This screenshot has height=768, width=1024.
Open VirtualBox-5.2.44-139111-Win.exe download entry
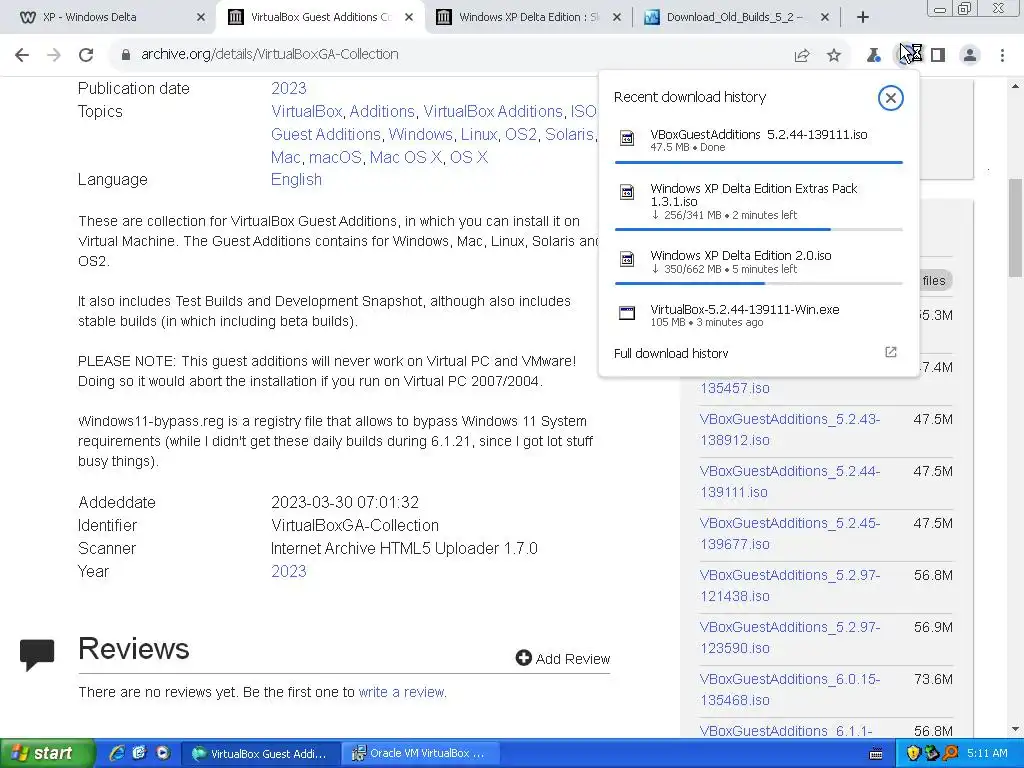tap(759, 315)
